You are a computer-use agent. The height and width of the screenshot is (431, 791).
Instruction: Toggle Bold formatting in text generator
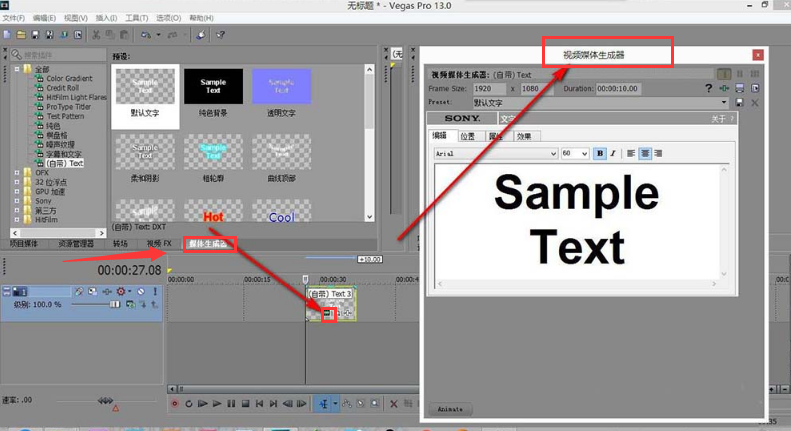click(600, 153)
